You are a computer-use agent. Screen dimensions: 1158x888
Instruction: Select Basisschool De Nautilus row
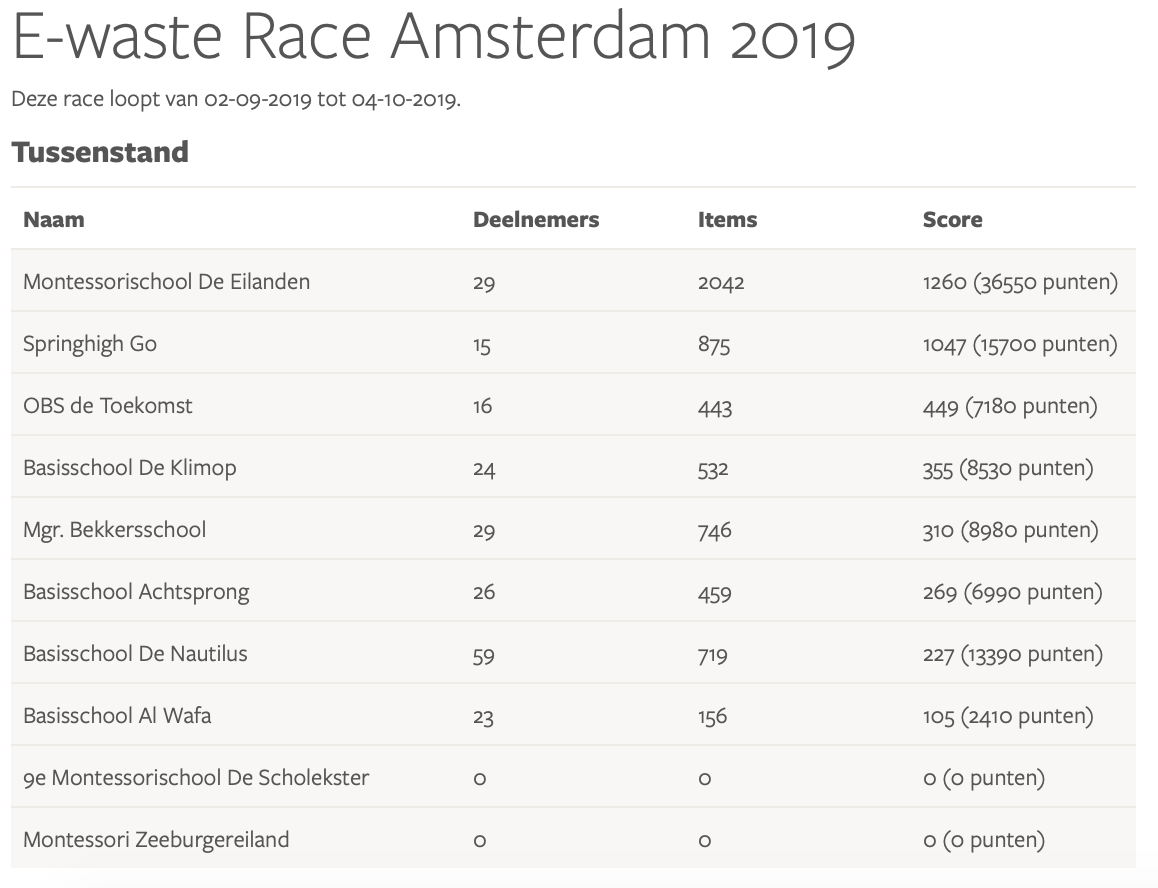pos(135,654)
